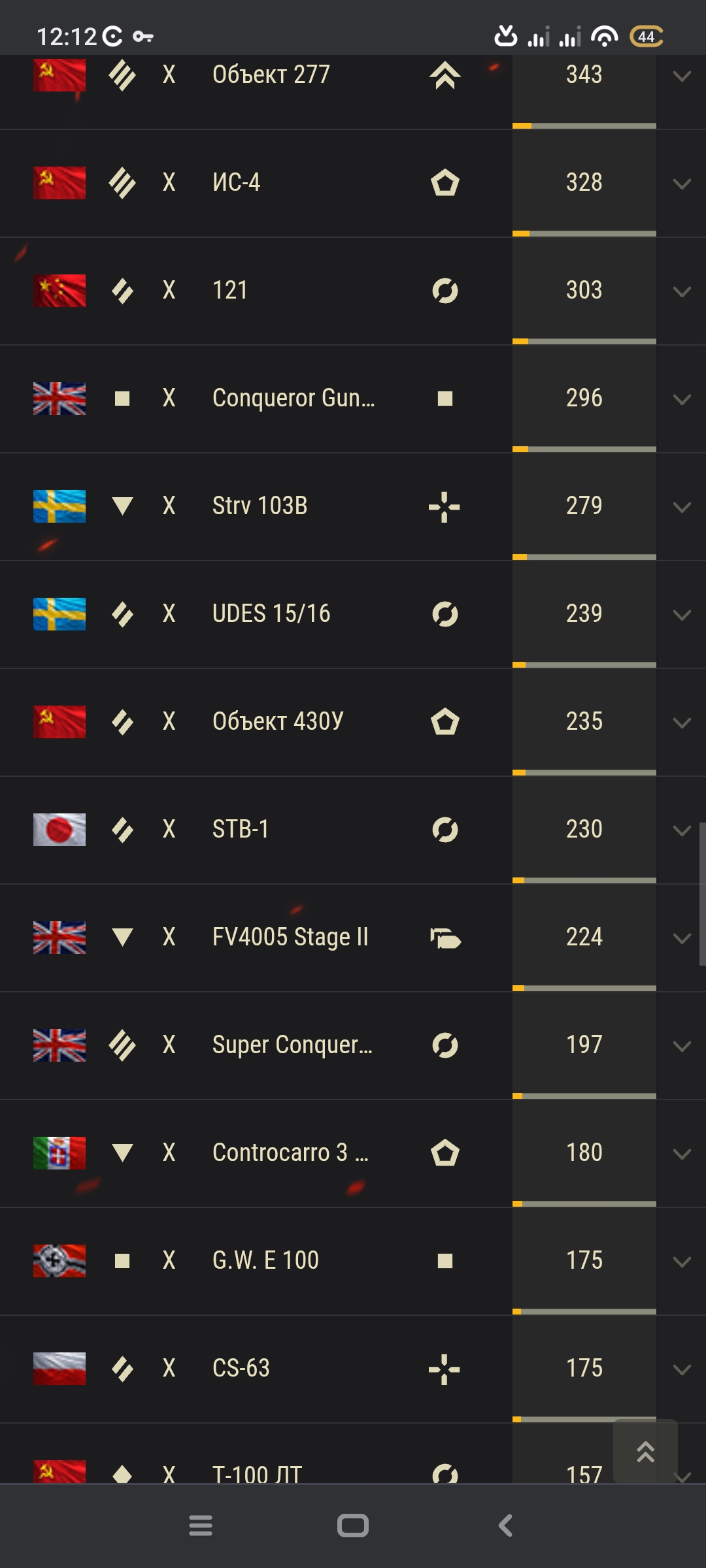Expand the UDES 15/16 row chevron

pyautogui.click(x=682, y=615)
